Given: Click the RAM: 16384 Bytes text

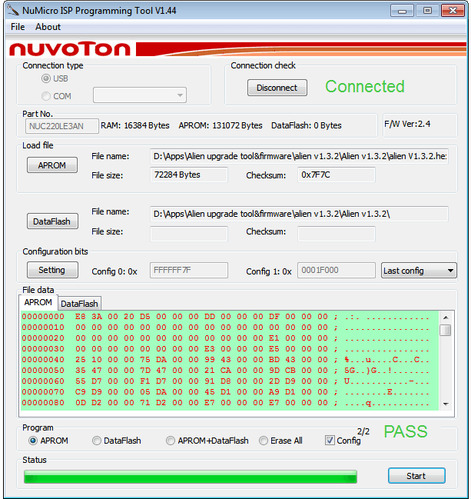Looking at the screenshot, I should tap(135, 126).
